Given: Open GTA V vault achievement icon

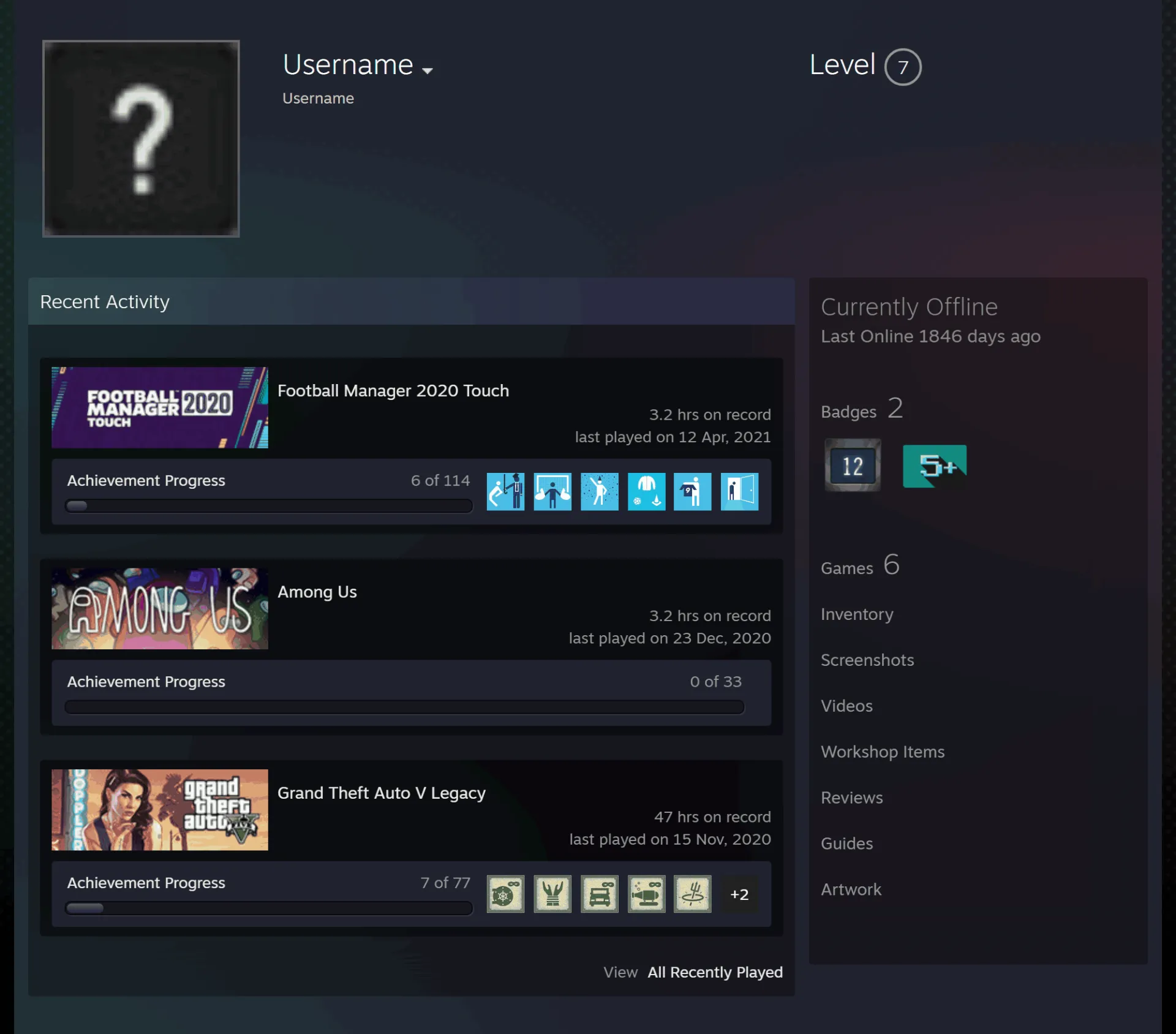Looking at the screenshot, I should point(505,894).
